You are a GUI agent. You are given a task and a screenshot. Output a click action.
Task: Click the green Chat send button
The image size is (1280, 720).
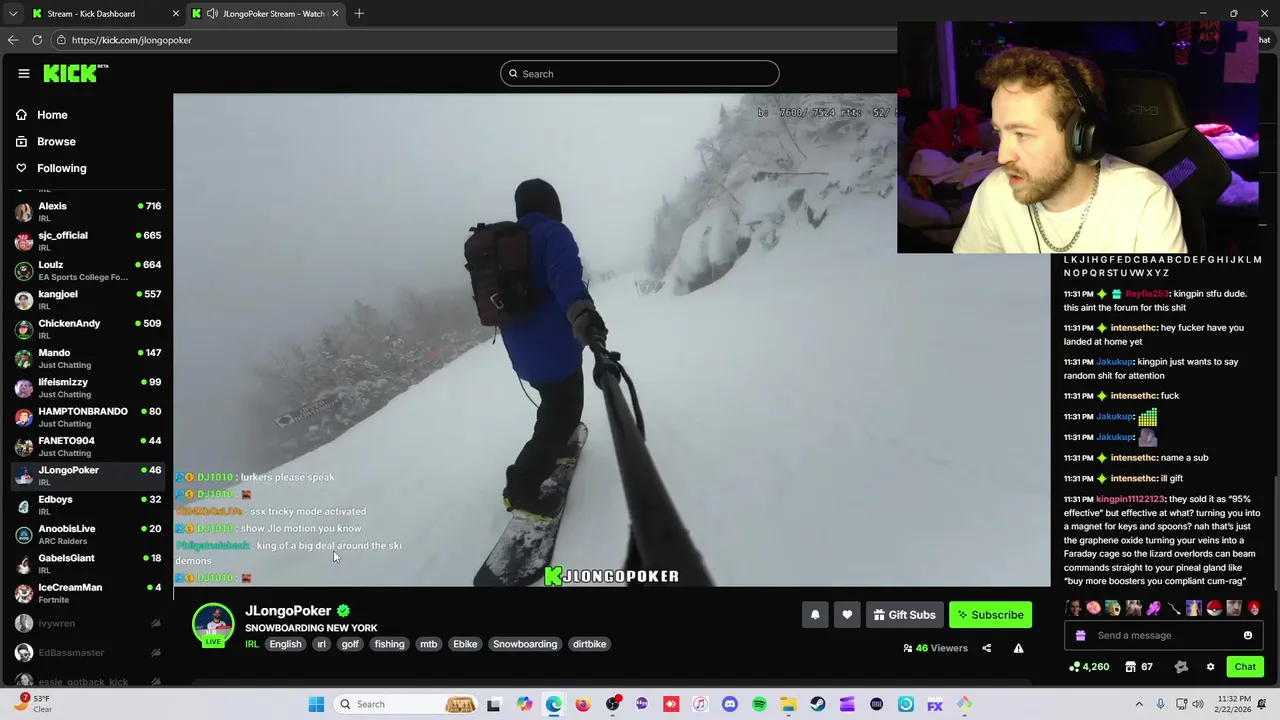[1245, 667]
